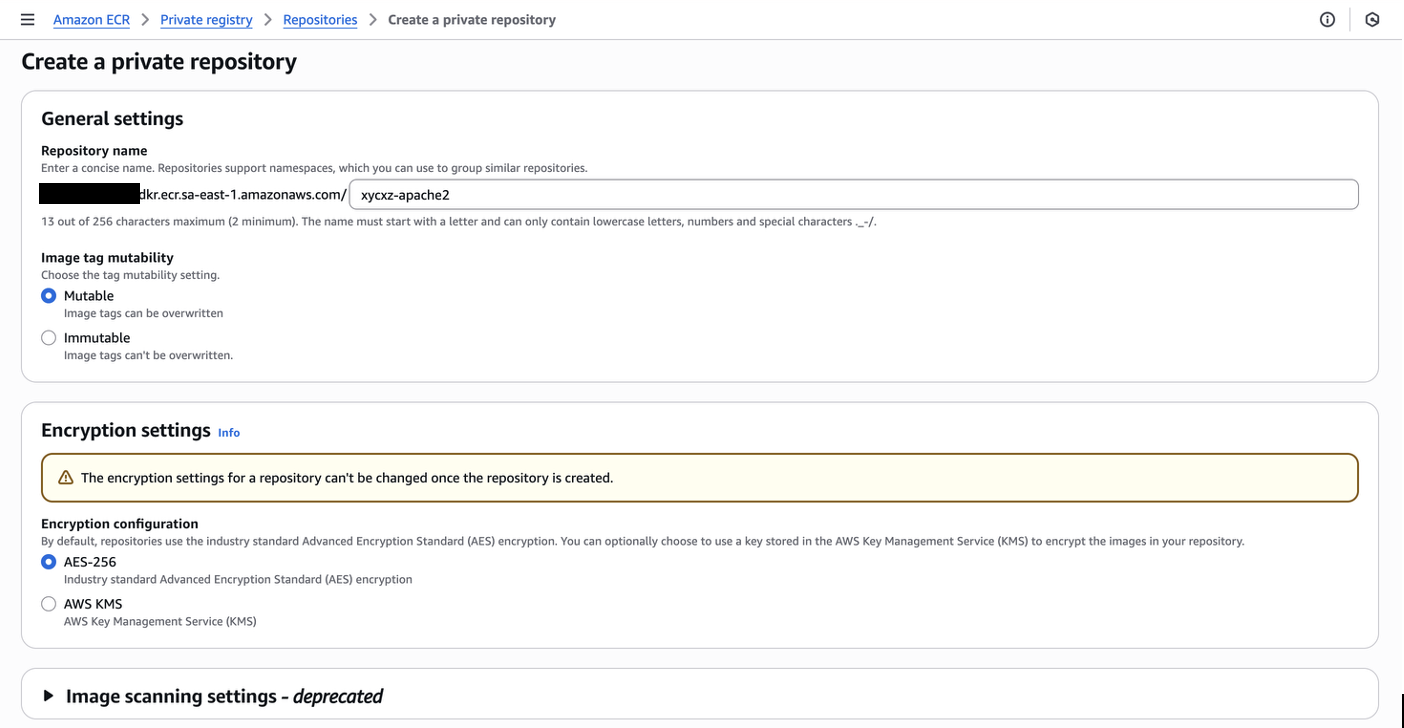Click the Create a private repository breadcrumb label
This screenshot has width=1404, height=728.
coord(471,19)
